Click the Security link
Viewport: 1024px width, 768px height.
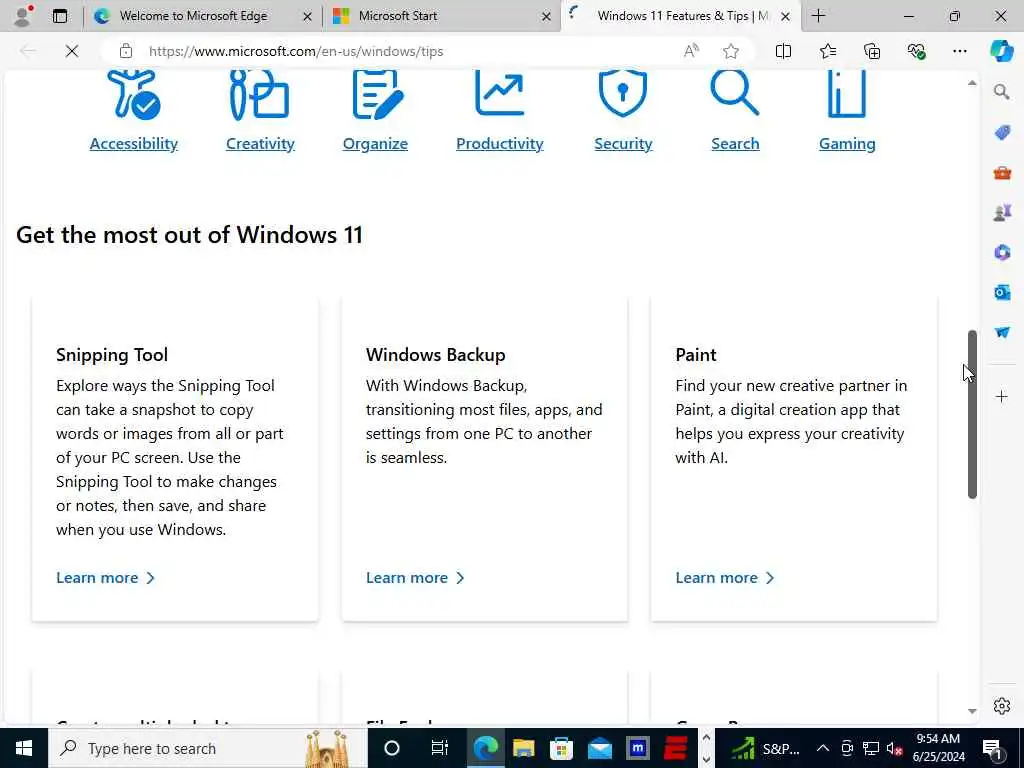[x=623, y=144]
